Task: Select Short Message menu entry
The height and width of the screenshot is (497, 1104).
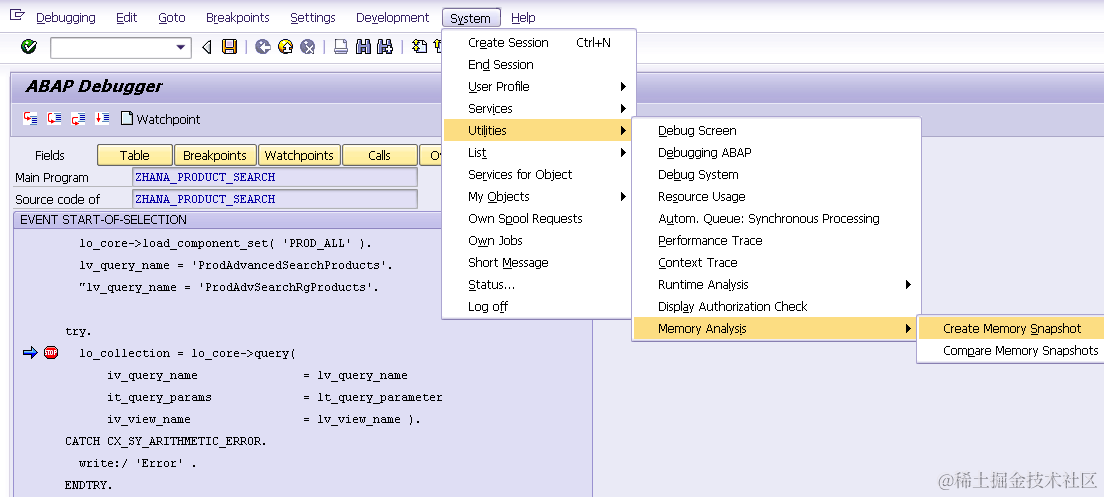Action: pos(538,263)
